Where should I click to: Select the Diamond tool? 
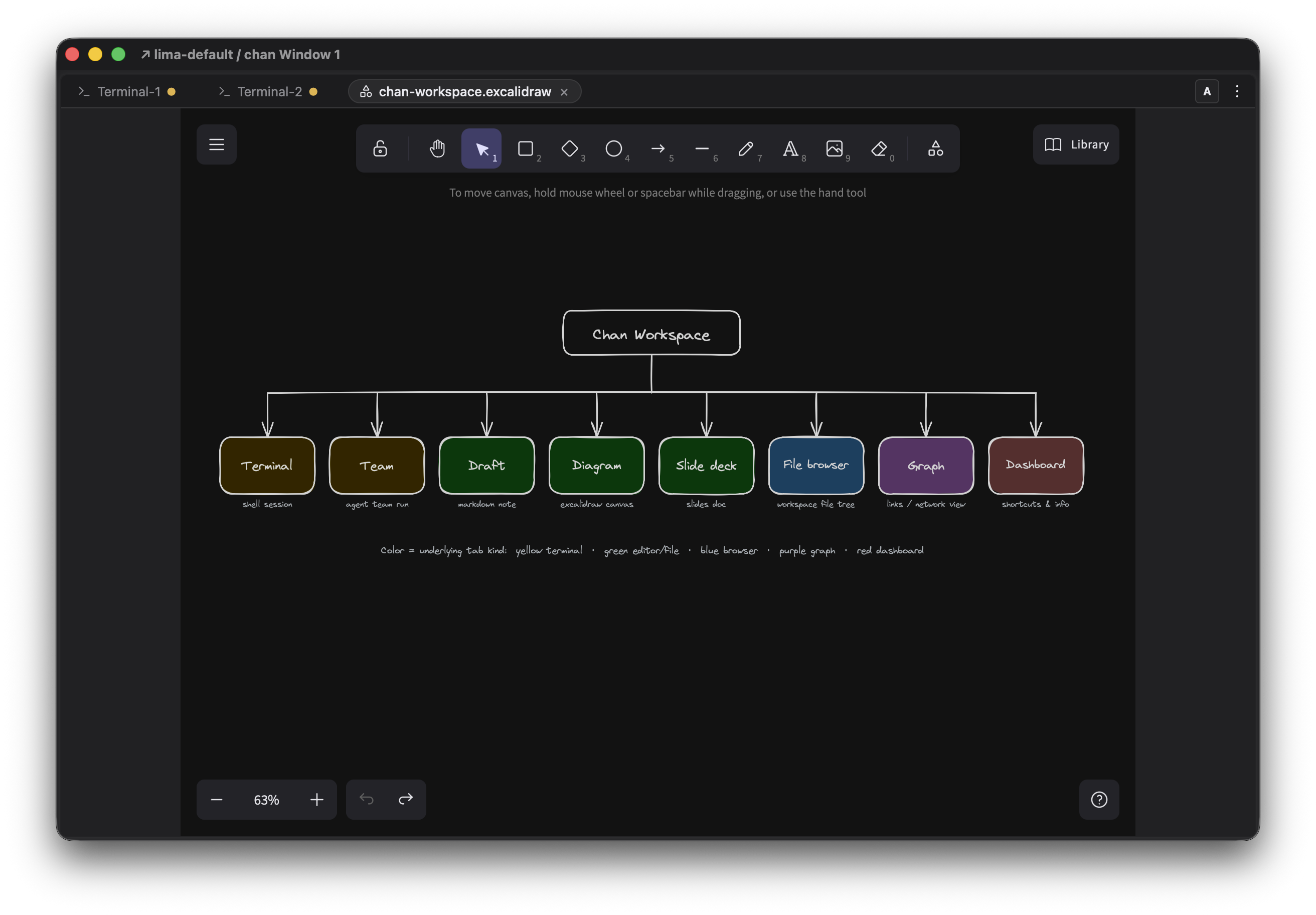pyautogui.click(x=570, y=148)
